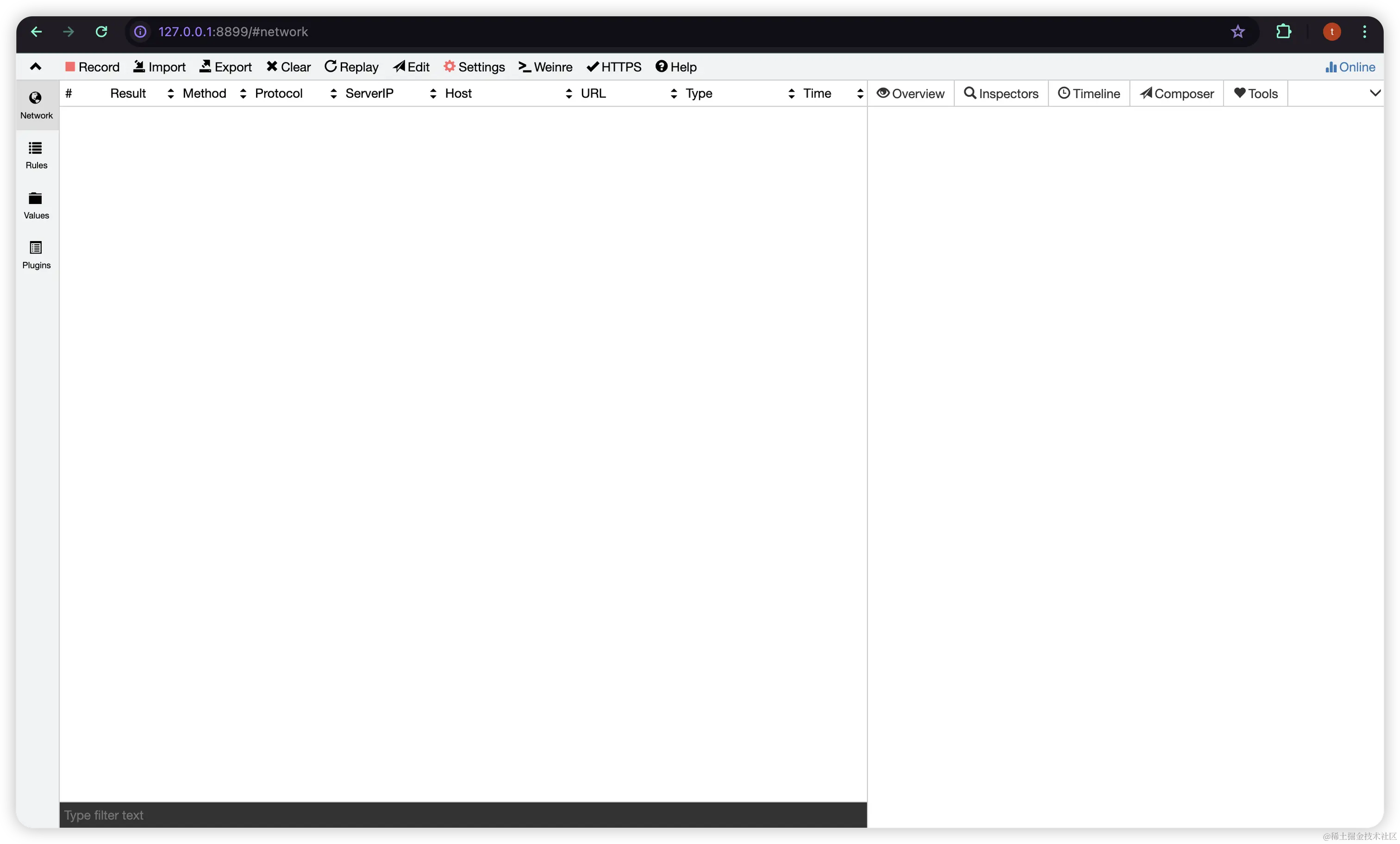This screenshot has height=844, width=1400.
Task: Clear the captured network sessions
Action: 288,67
